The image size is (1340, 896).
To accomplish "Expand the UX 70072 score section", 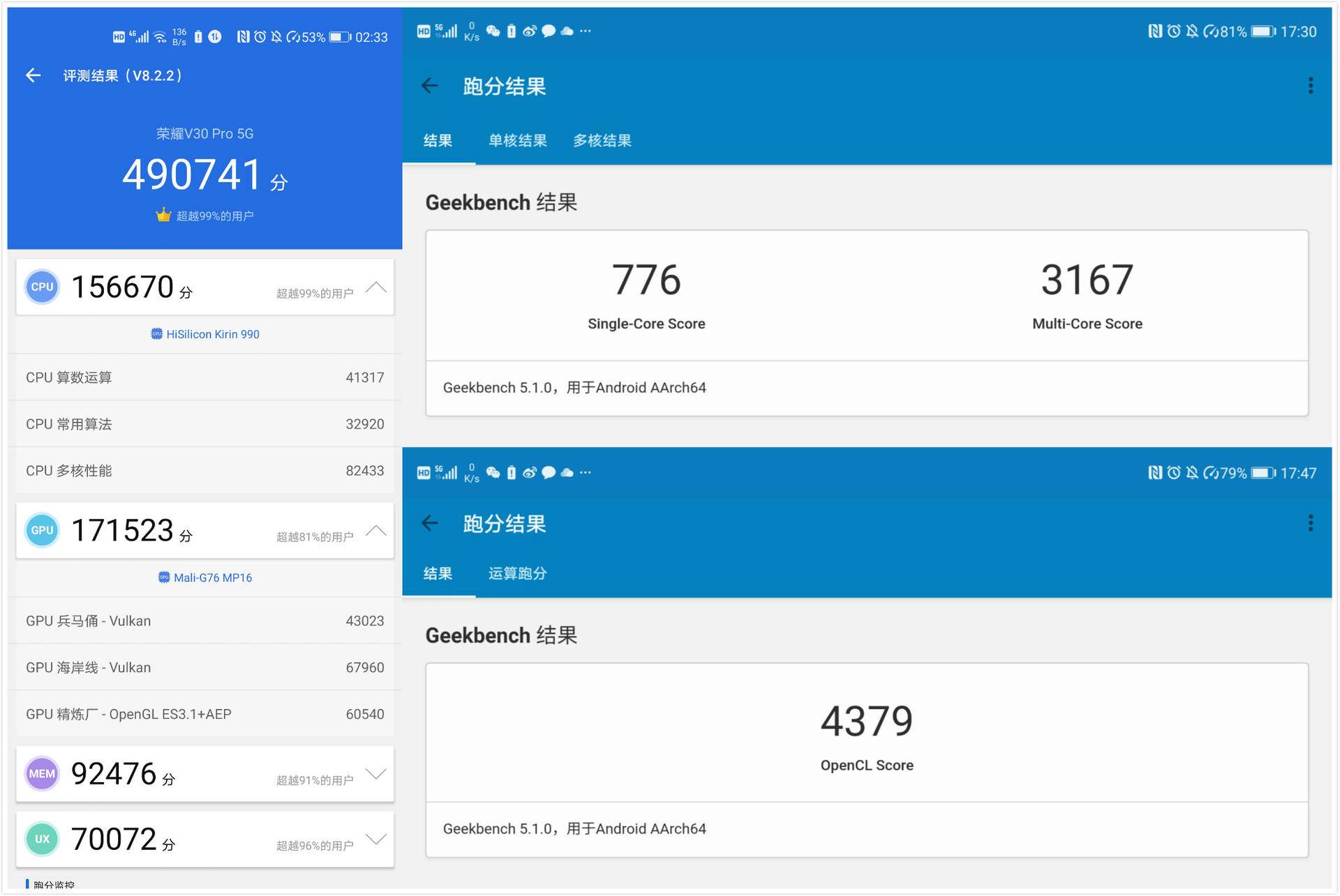I will coord(376,839).
